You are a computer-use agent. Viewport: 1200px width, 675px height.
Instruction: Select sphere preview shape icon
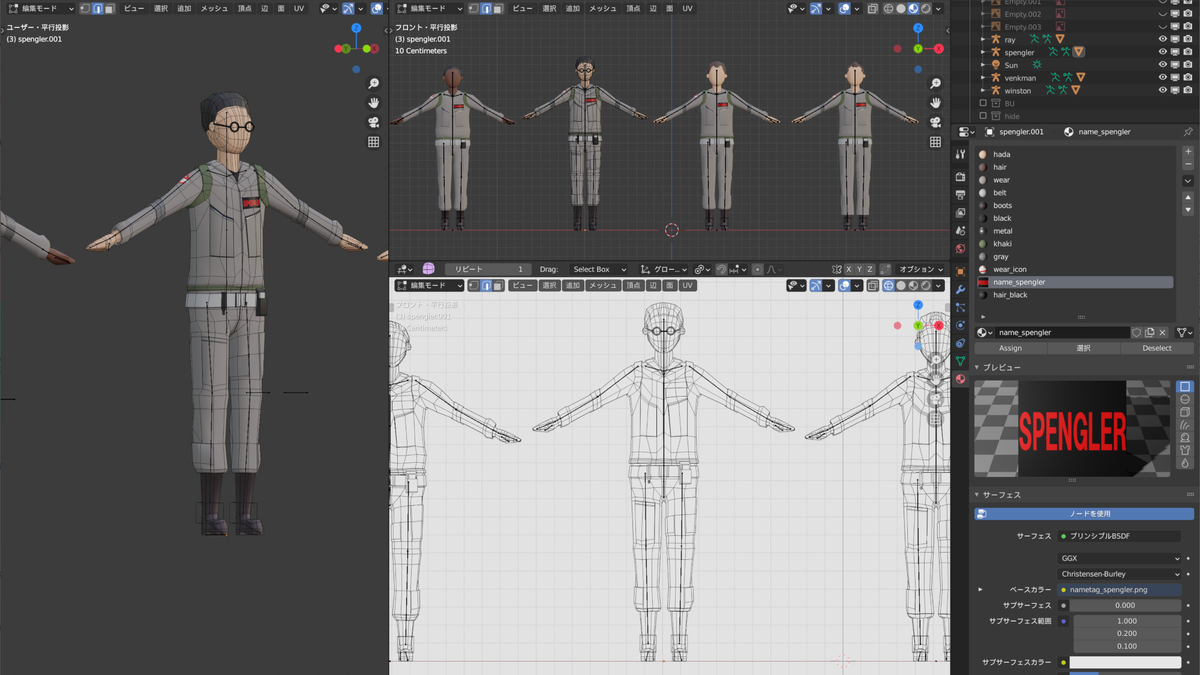(x=1185, y=399)
